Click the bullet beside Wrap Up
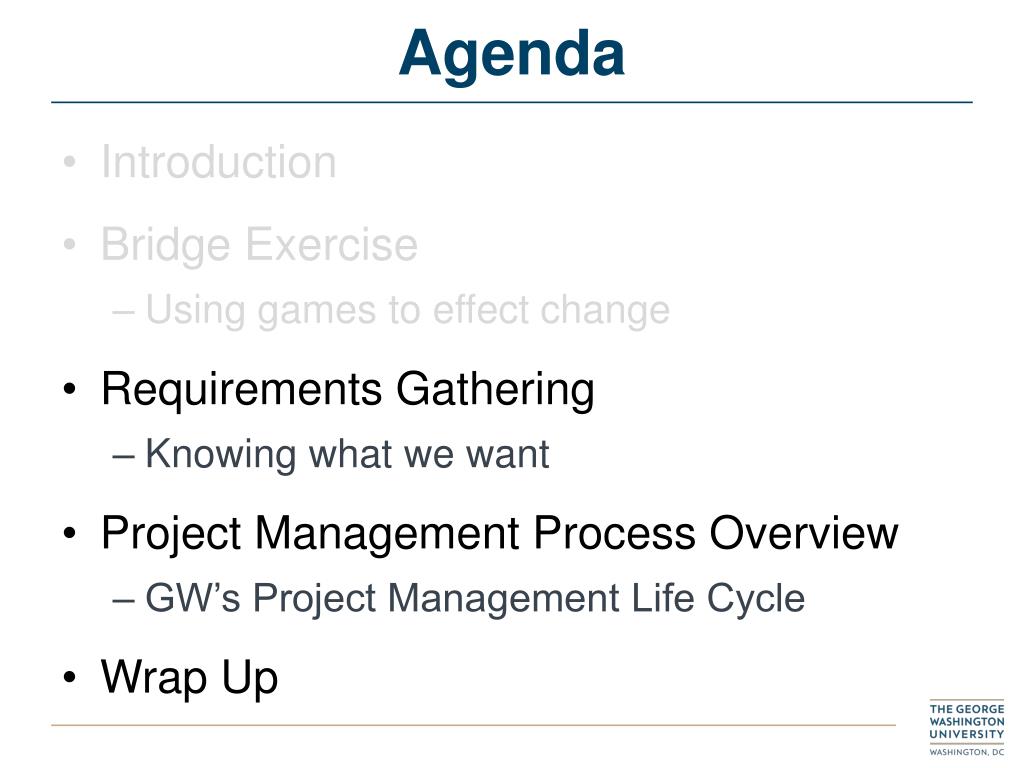This screenshot has height=768, width=1024. [70, 677]
